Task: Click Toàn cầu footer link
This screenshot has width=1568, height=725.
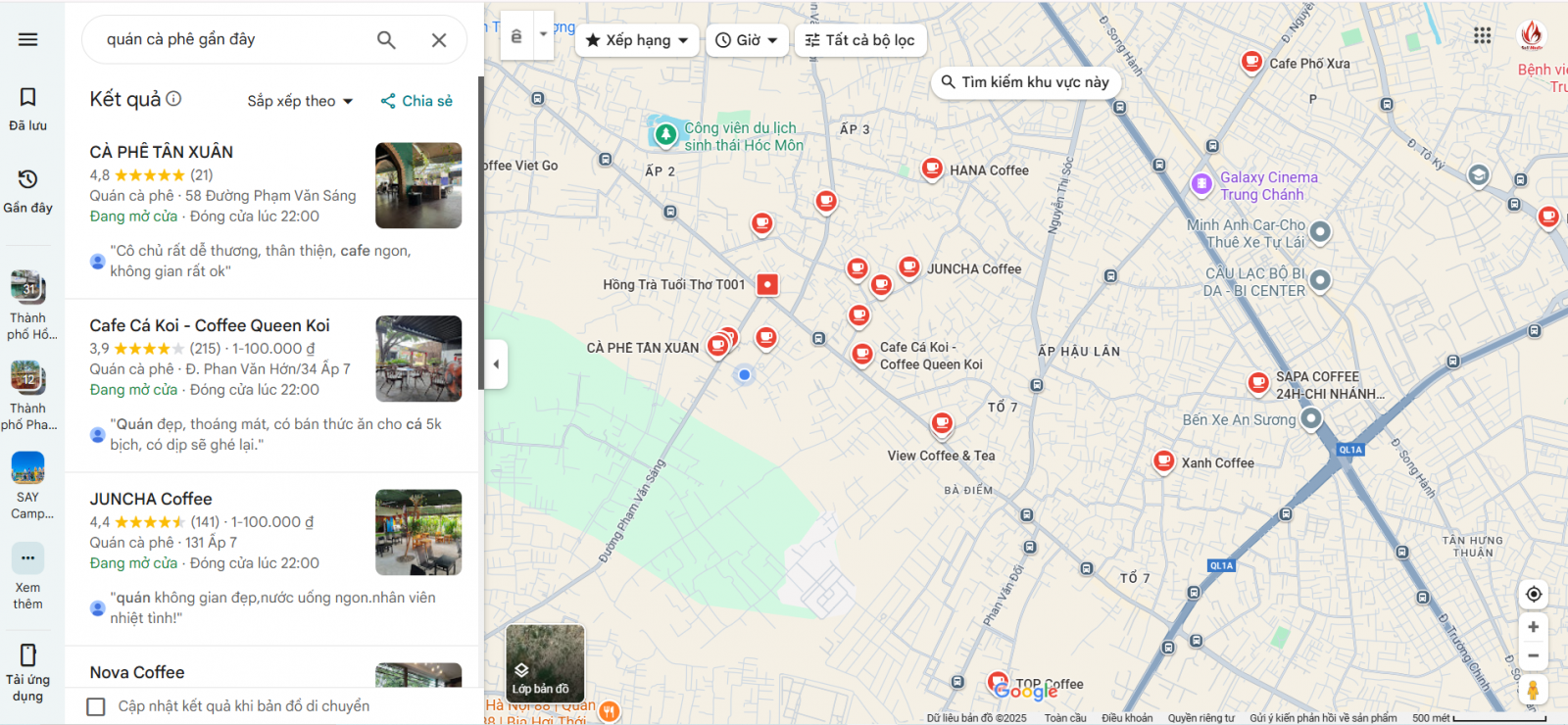Action: [1065, 718]
